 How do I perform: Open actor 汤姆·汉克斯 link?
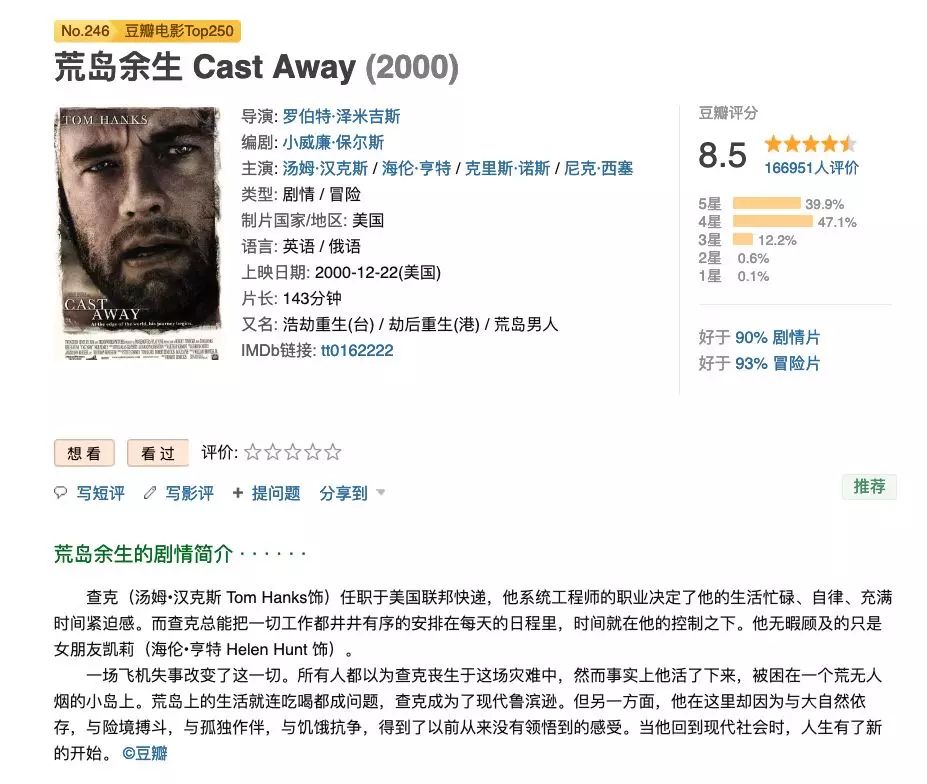pyautogui.click(x=324, y=168)
